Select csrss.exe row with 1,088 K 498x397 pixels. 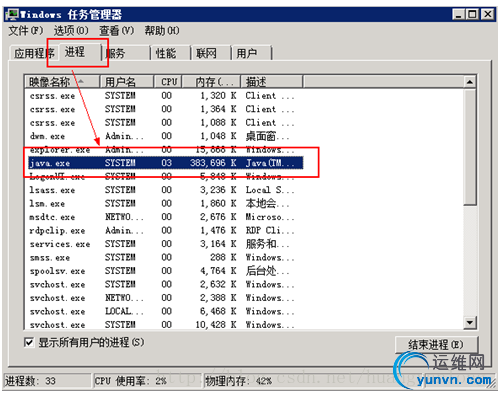166,123
